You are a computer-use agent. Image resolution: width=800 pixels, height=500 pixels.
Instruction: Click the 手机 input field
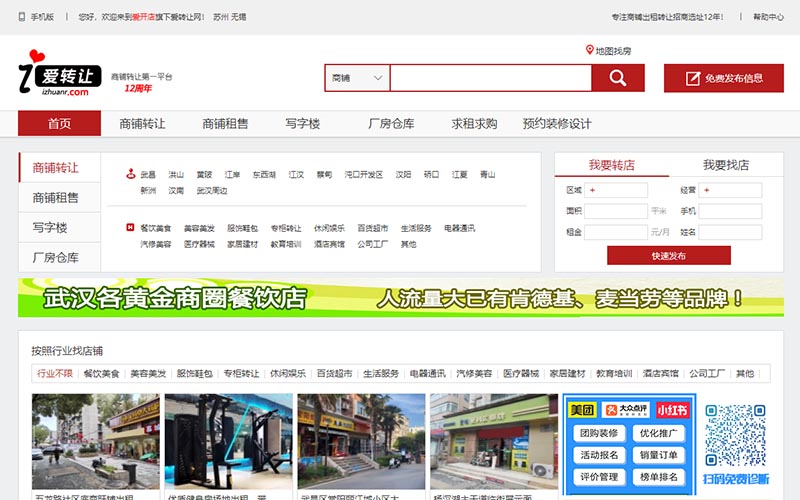pyautogui.click(x=730, y=211)
